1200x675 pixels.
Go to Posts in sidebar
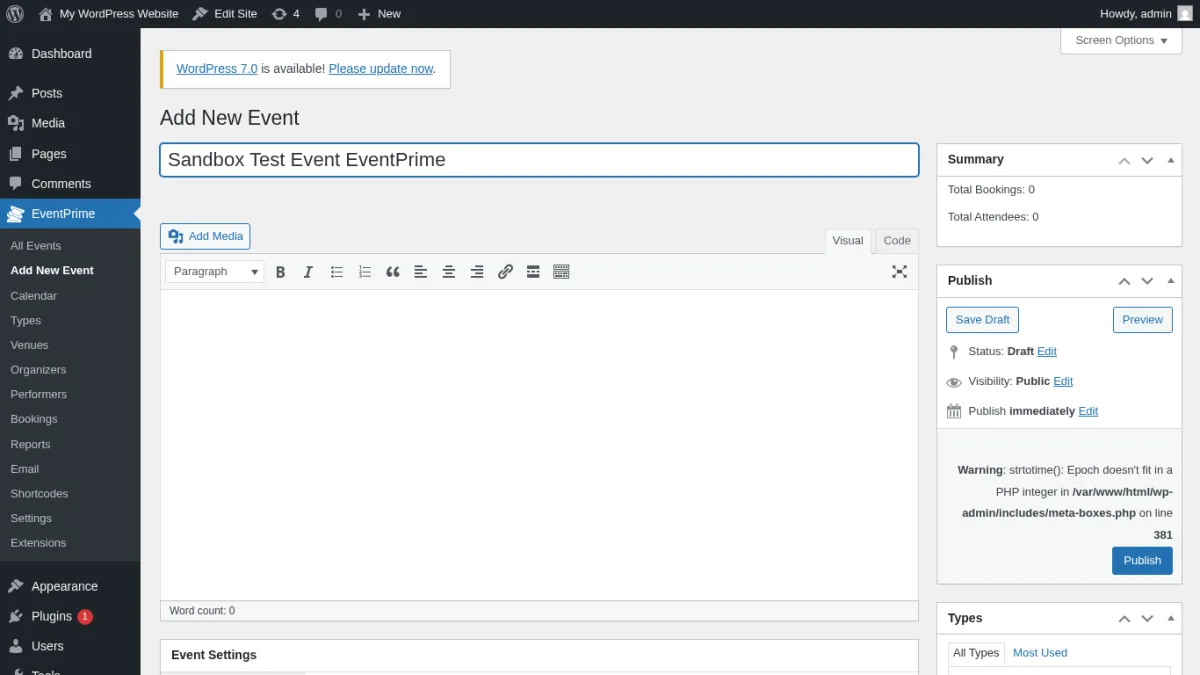click(x=70, y=93)
